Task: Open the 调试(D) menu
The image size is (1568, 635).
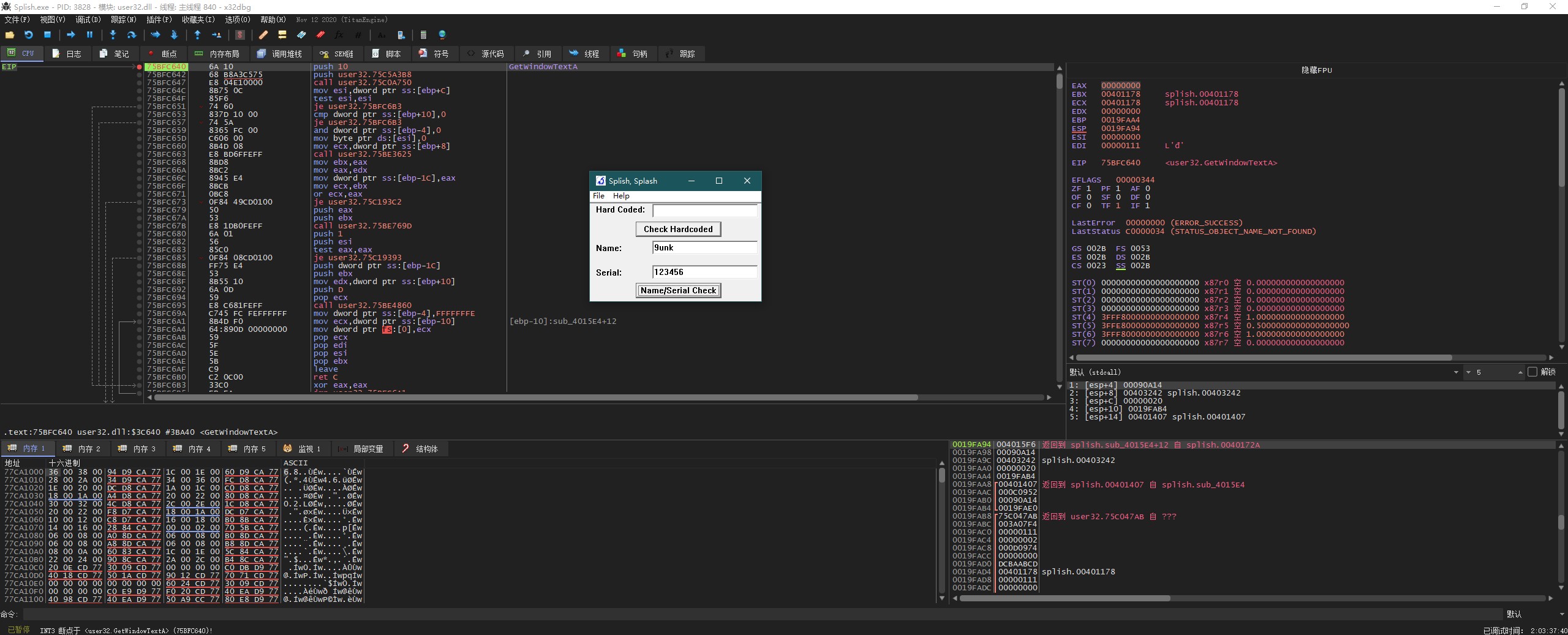Action: 88,20
